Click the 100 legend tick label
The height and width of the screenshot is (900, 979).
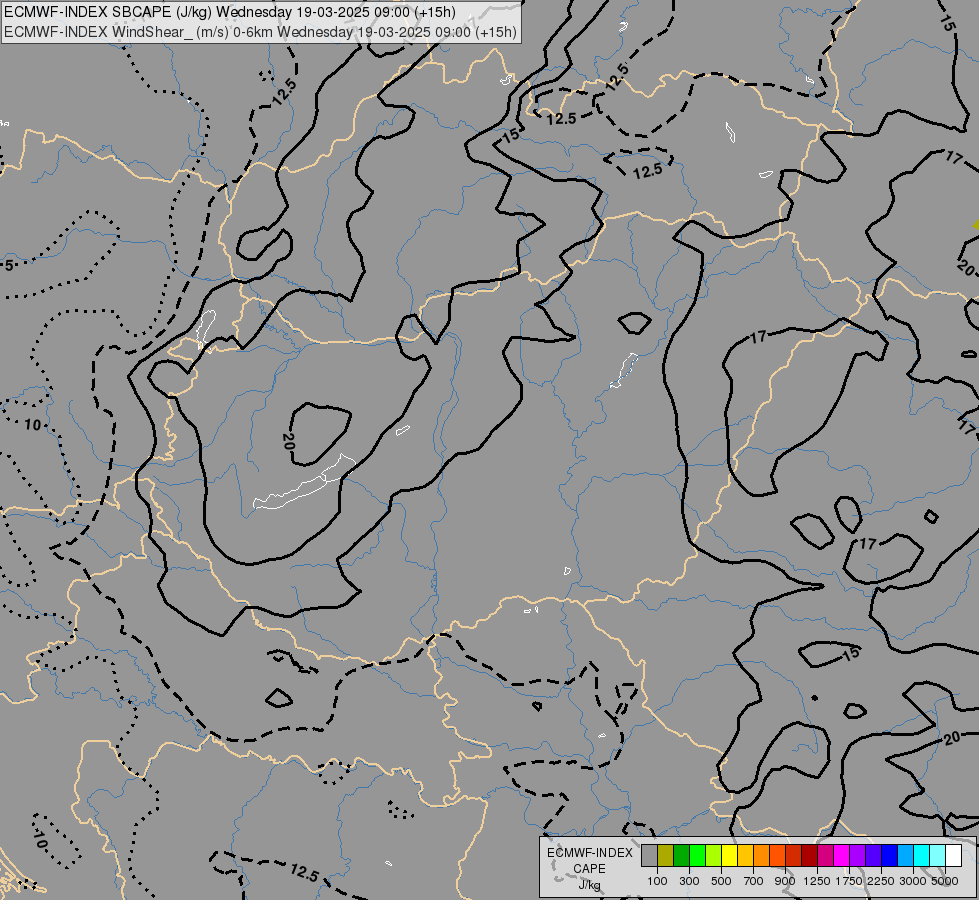(657, 881)
